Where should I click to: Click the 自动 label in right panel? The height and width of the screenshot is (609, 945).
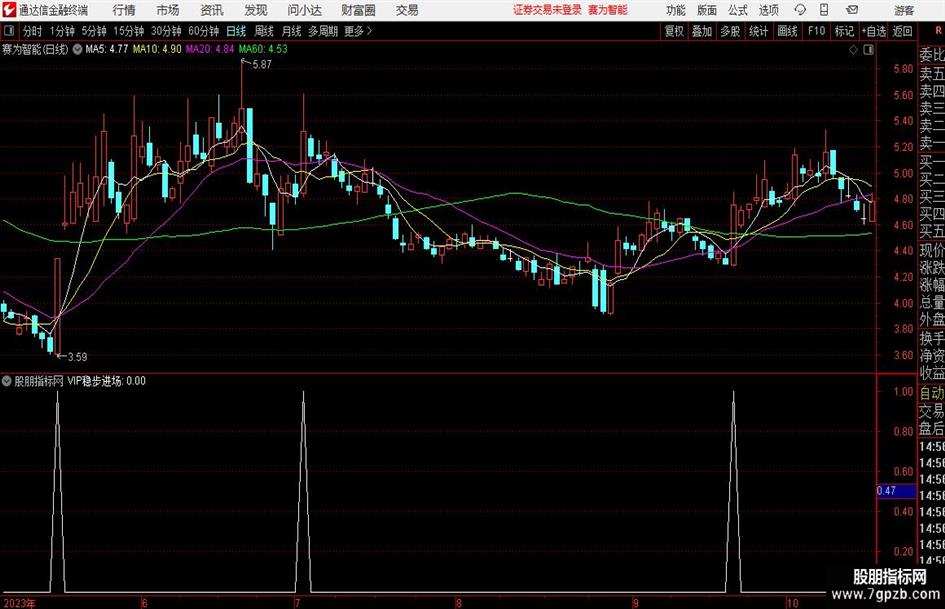tap(932, 393)
